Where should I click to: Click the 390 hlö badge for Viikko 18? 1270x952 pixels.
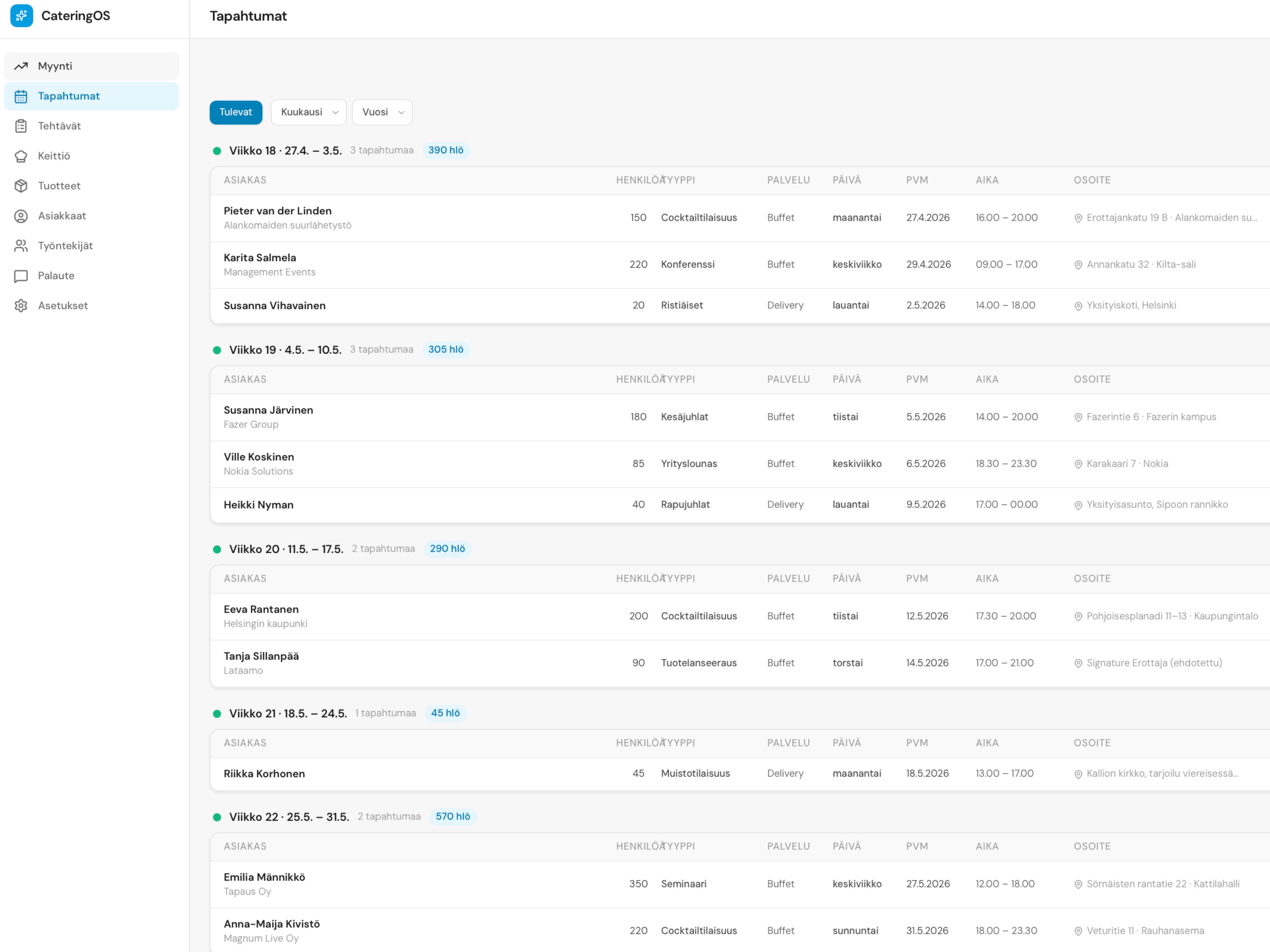pos(445,150)
